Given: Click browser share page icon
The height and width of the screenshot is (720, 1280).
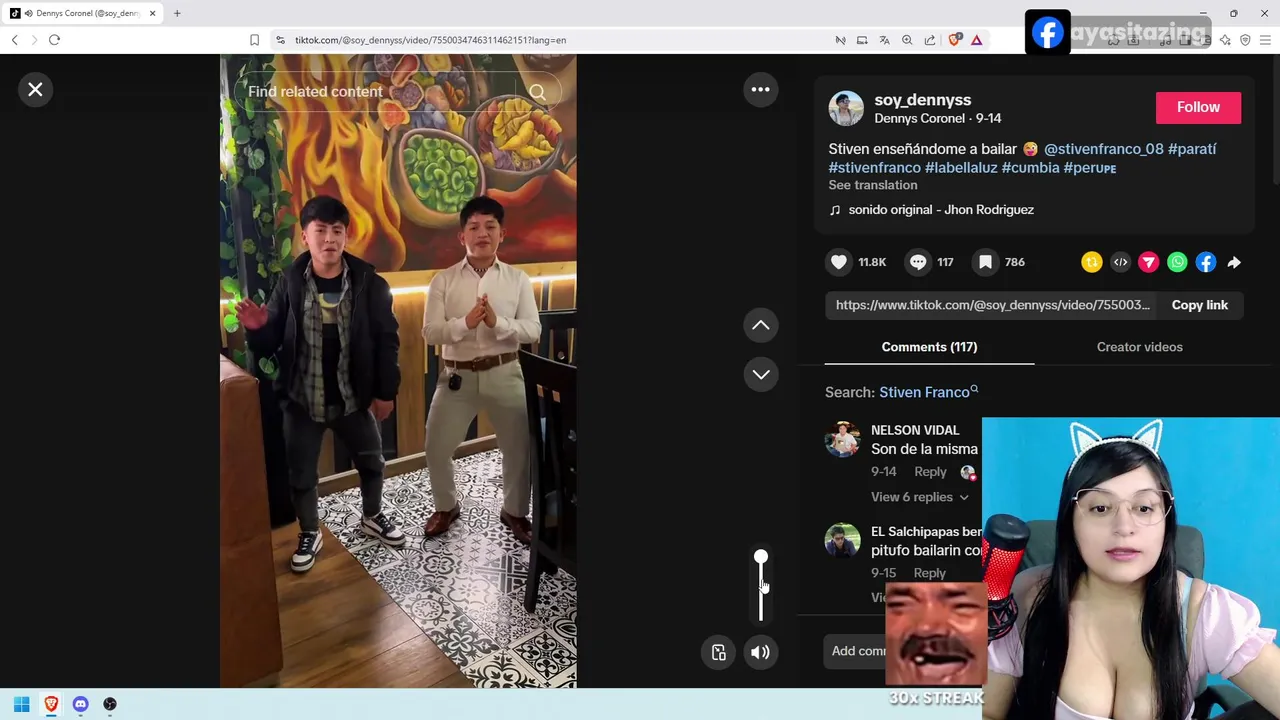Looking at the screenshot, I should [x=930, y=40].
